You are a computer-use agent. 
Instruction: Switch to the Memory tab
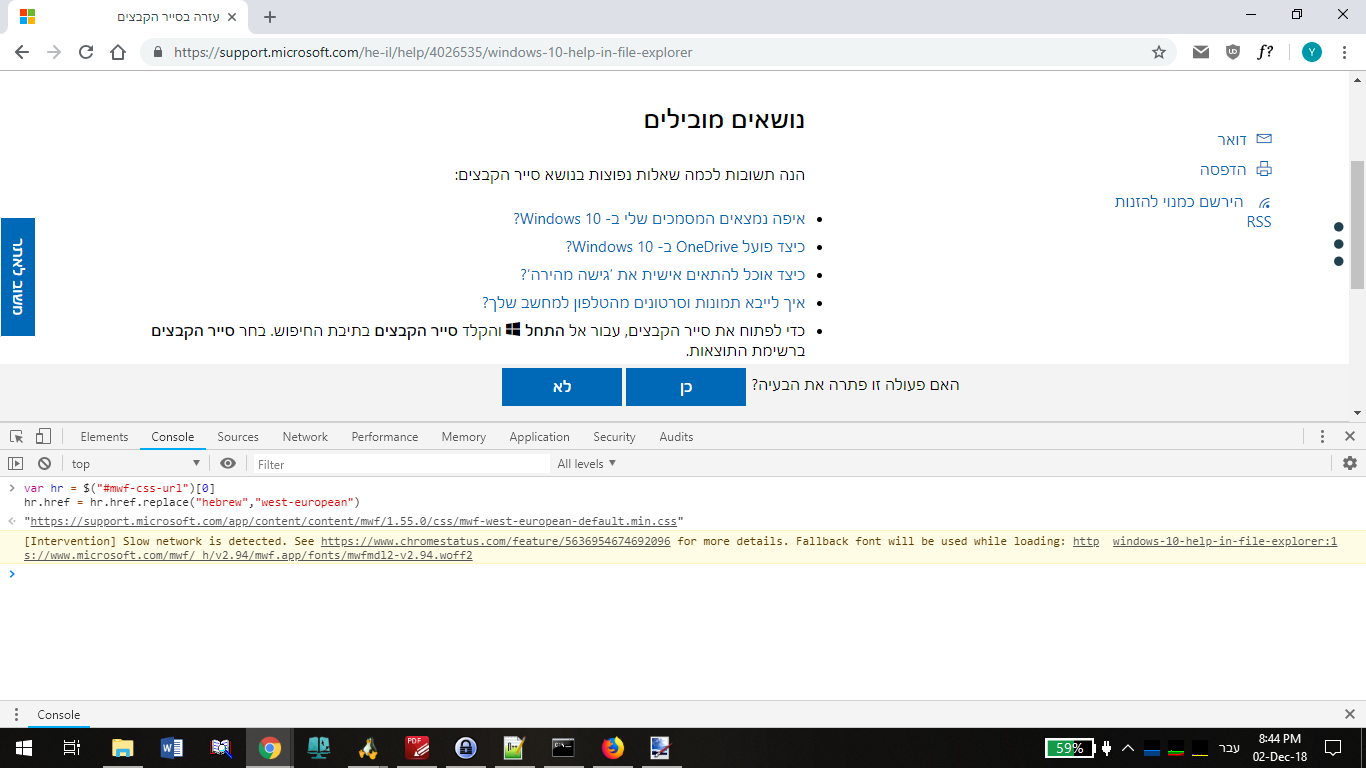click(464, 437)
